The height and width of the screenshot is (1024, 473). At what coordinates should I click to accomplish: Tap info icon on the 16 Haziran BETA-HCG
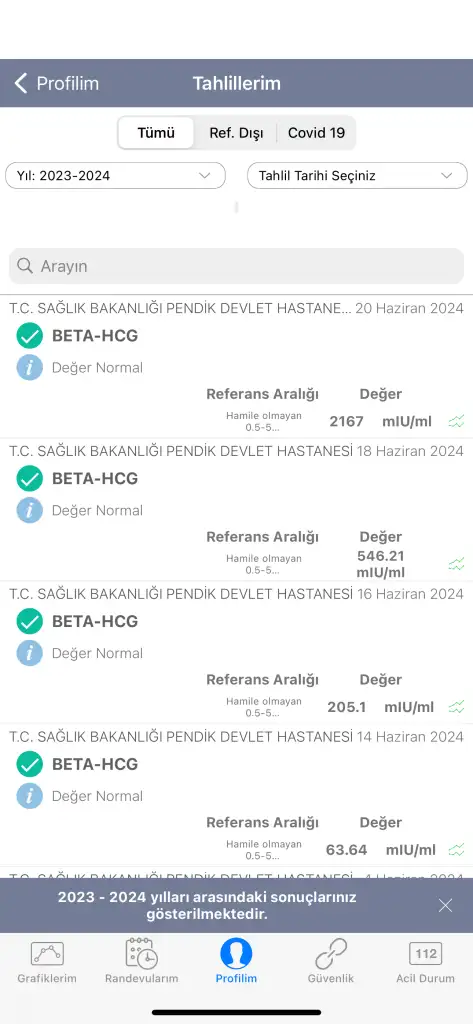[29, 653]
